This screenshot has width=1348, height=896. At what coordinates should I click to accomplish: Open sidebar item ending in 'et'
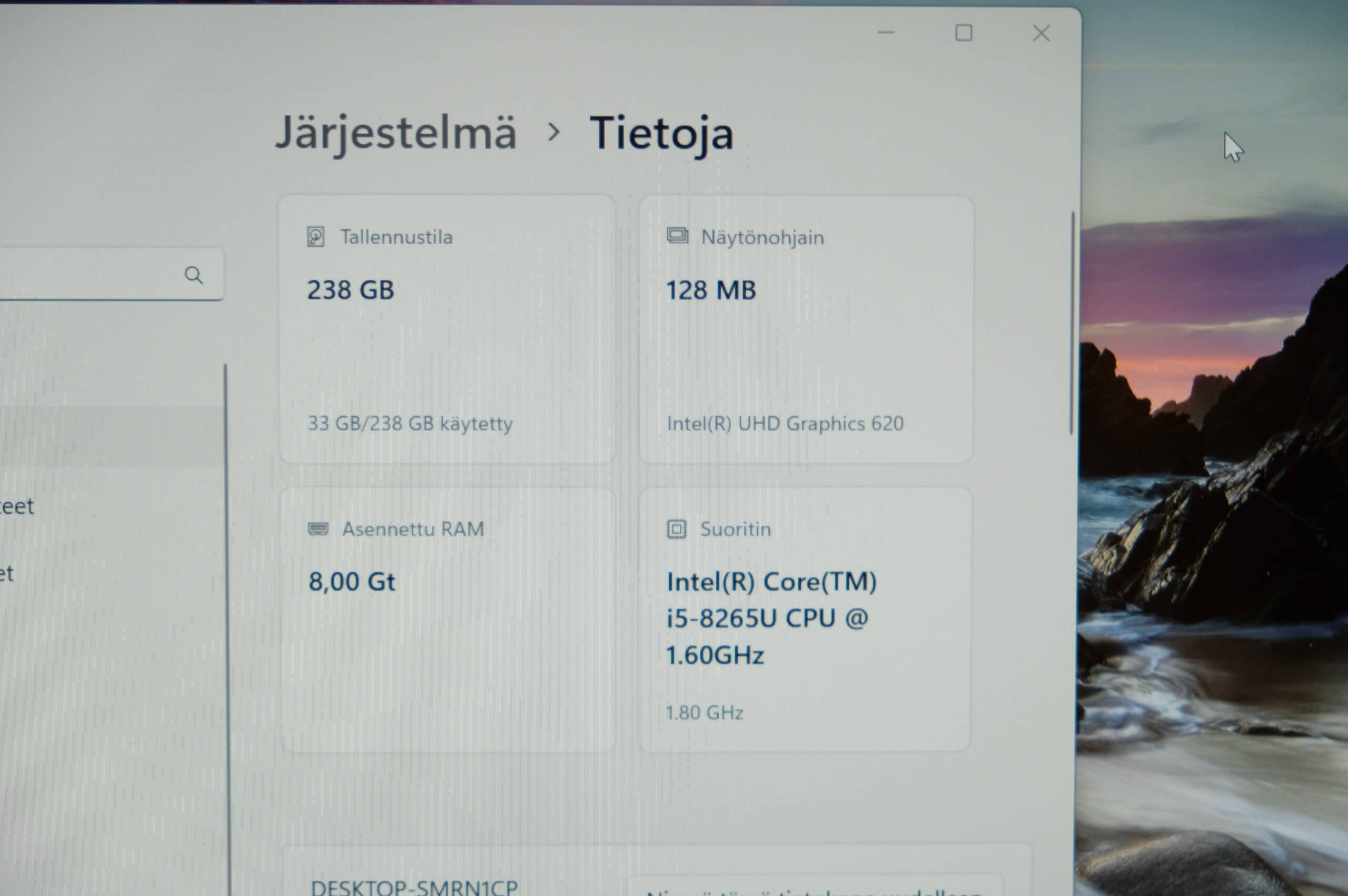[x=7, y=573]
